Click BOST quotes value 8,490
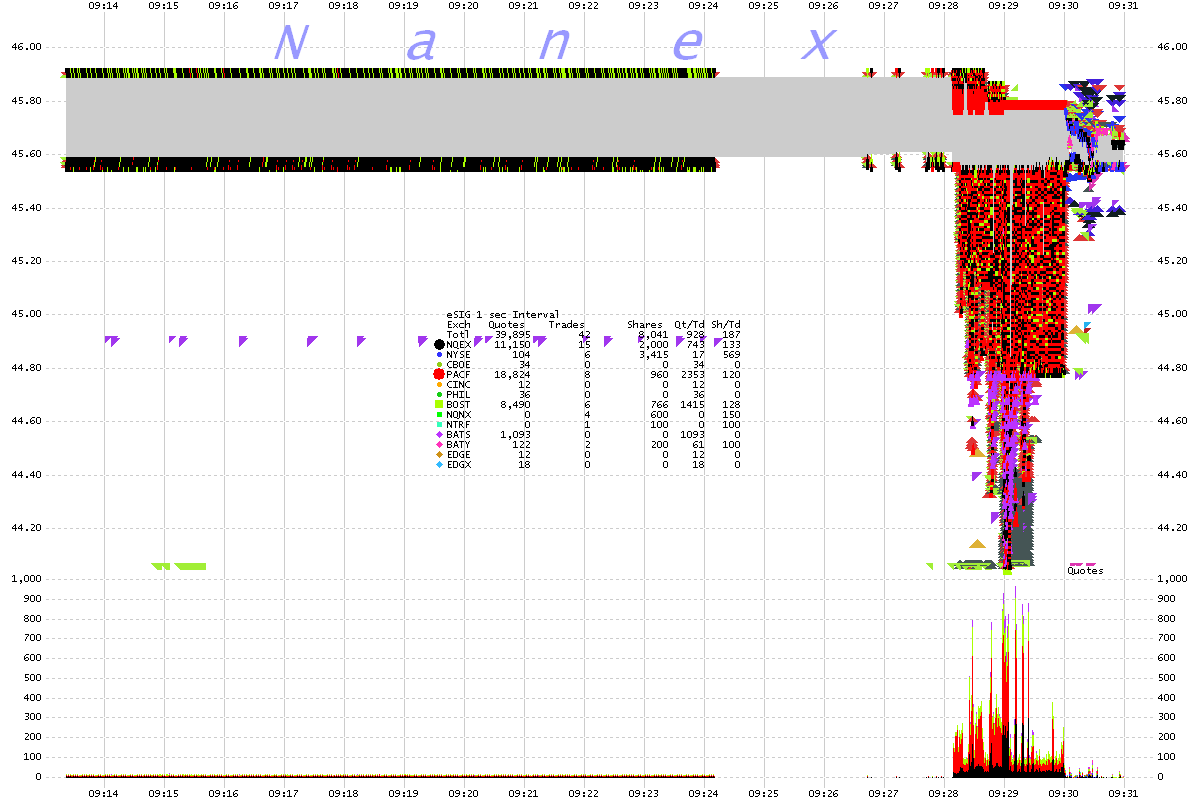The image size is (1200, 800). coord(515,404)
